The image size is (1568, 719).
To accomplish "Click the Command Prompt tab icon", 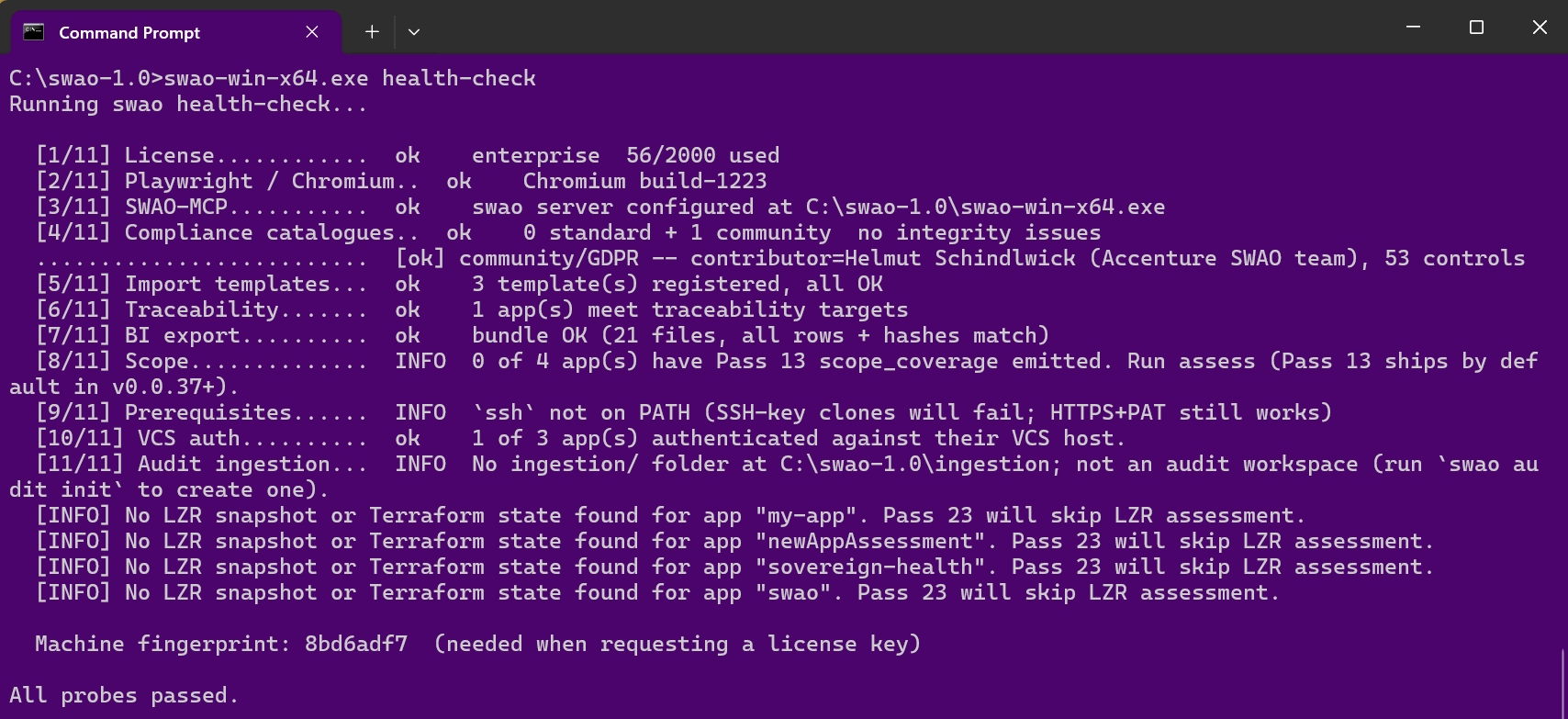I will point(34,32).
